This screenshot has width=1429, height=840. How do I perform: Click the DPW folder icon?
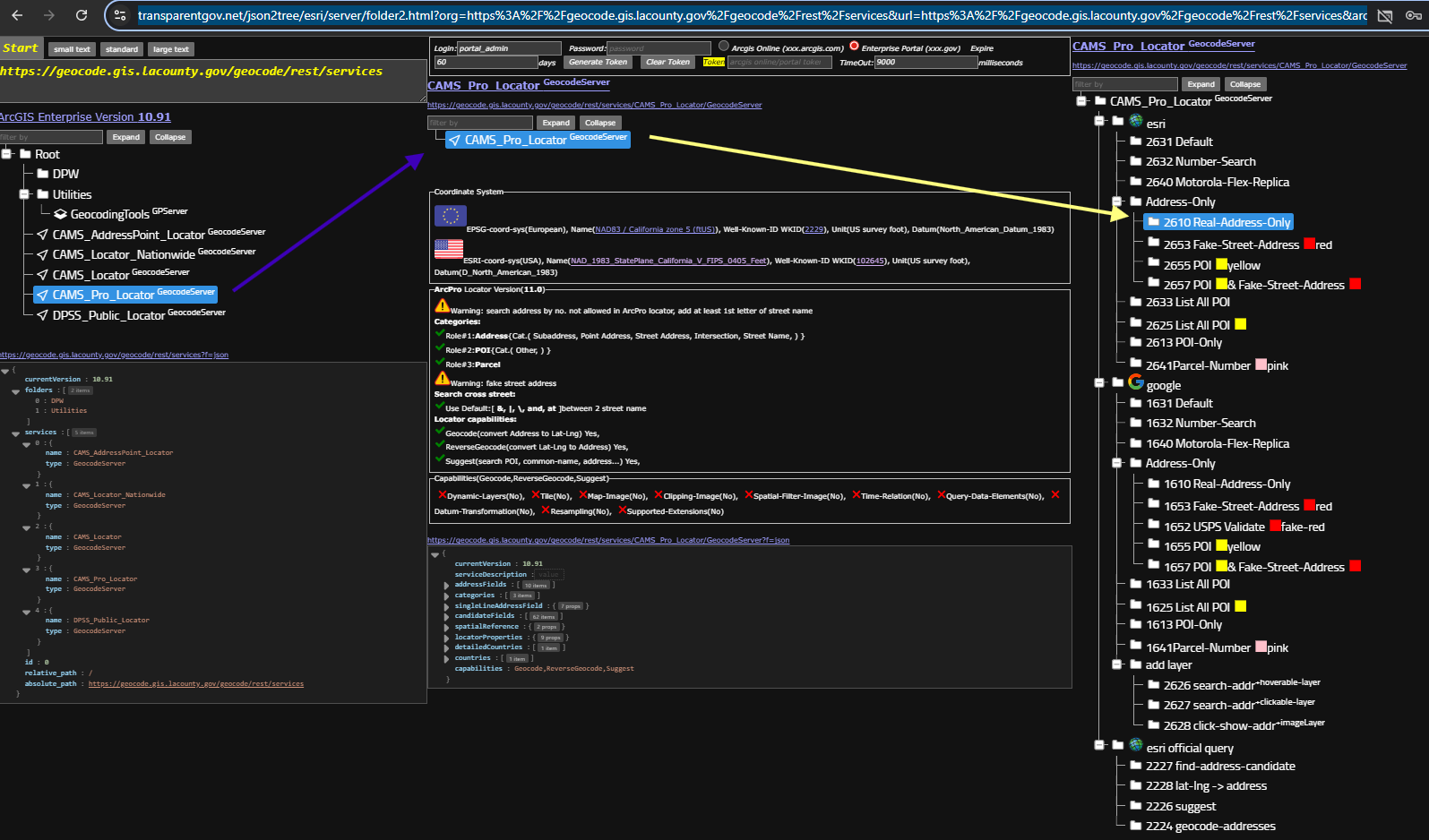tap(42, 174)
